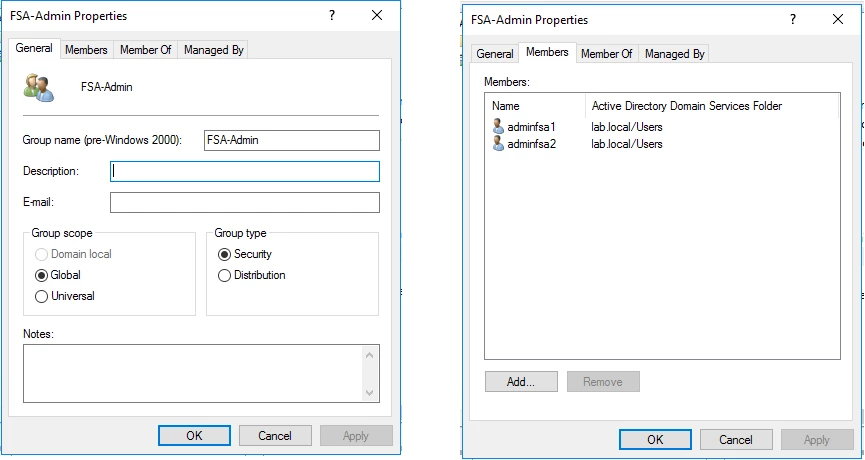Select the Domain local group scope
The width and height of the screenshot is (865, 460).
coord(73,254)
